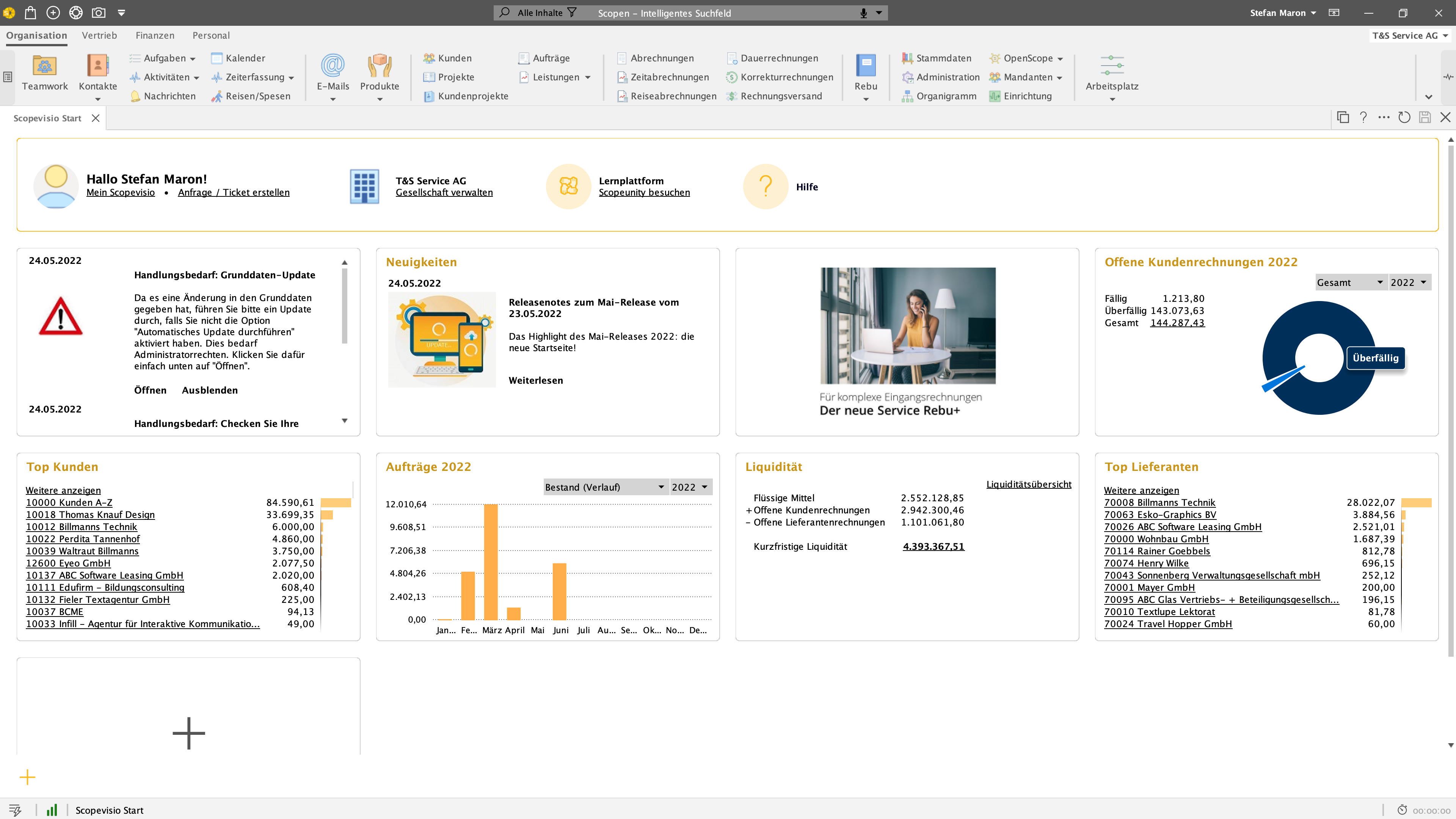This screenshot has width=1456, height=819.
Task: Switch to the Vertrieb tab
Action: [99, 35]
